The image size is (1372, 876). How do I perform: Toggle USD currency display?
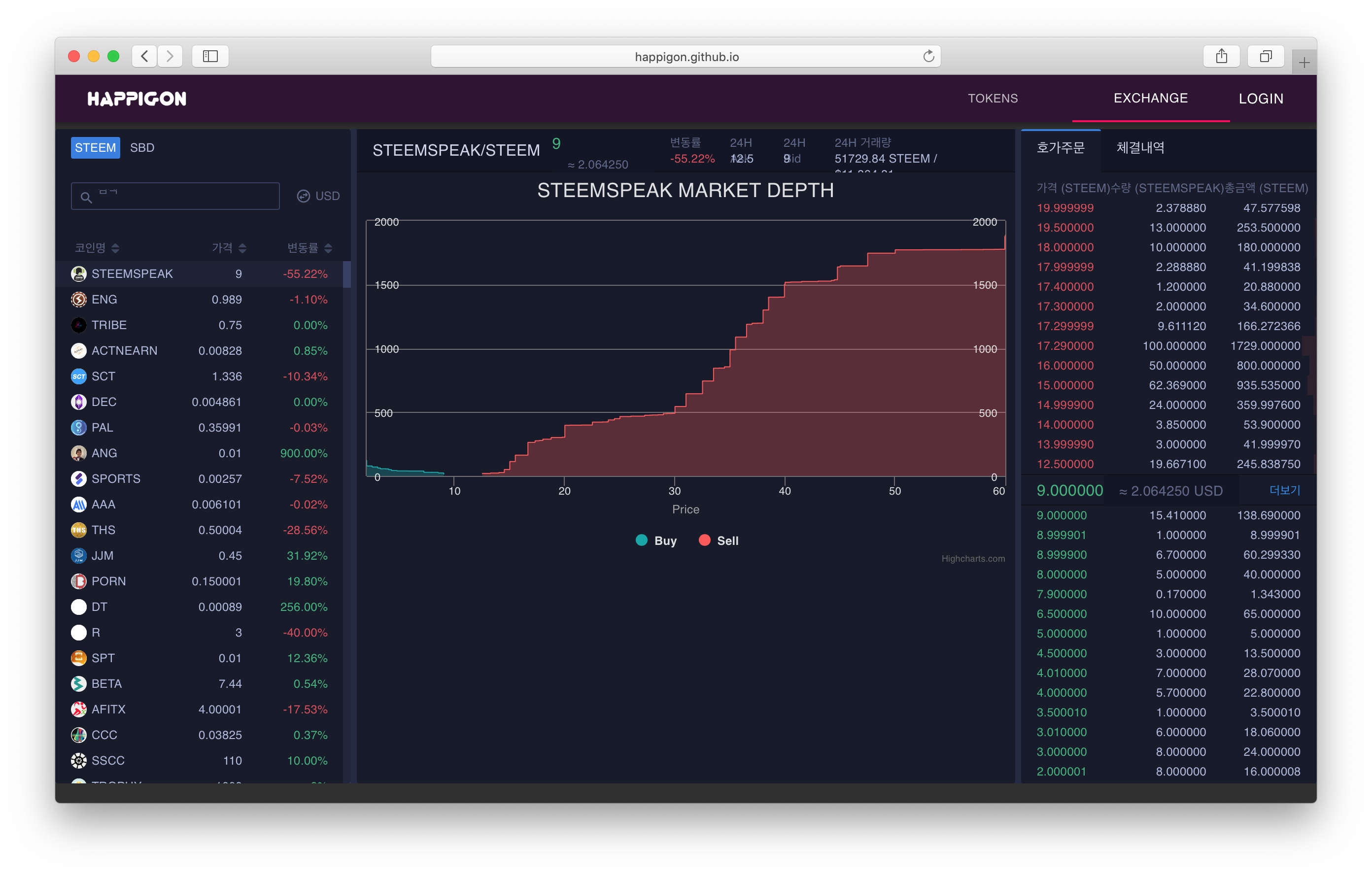point(318,196)
